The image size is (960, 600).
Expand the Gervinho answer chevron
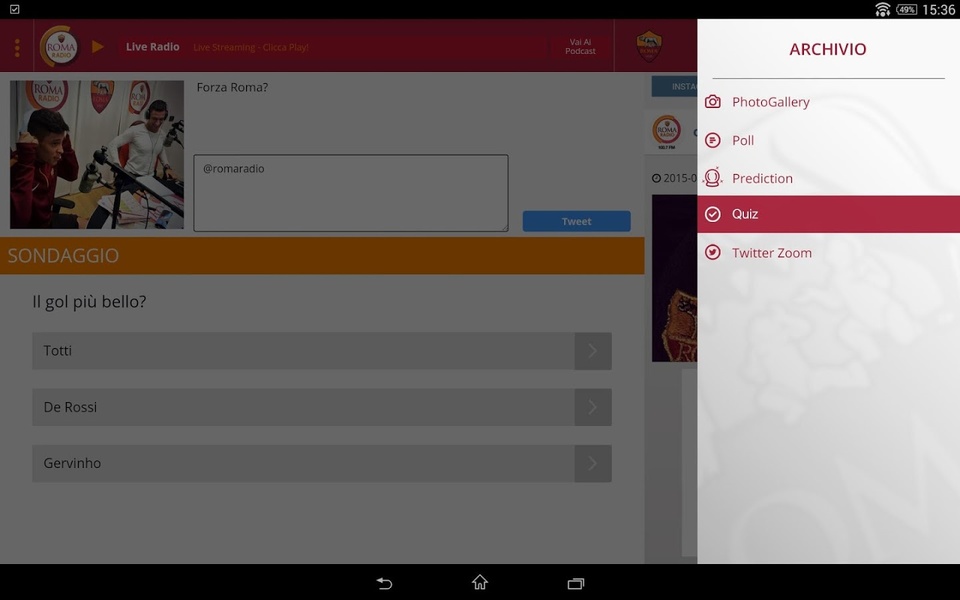[593, 463]
